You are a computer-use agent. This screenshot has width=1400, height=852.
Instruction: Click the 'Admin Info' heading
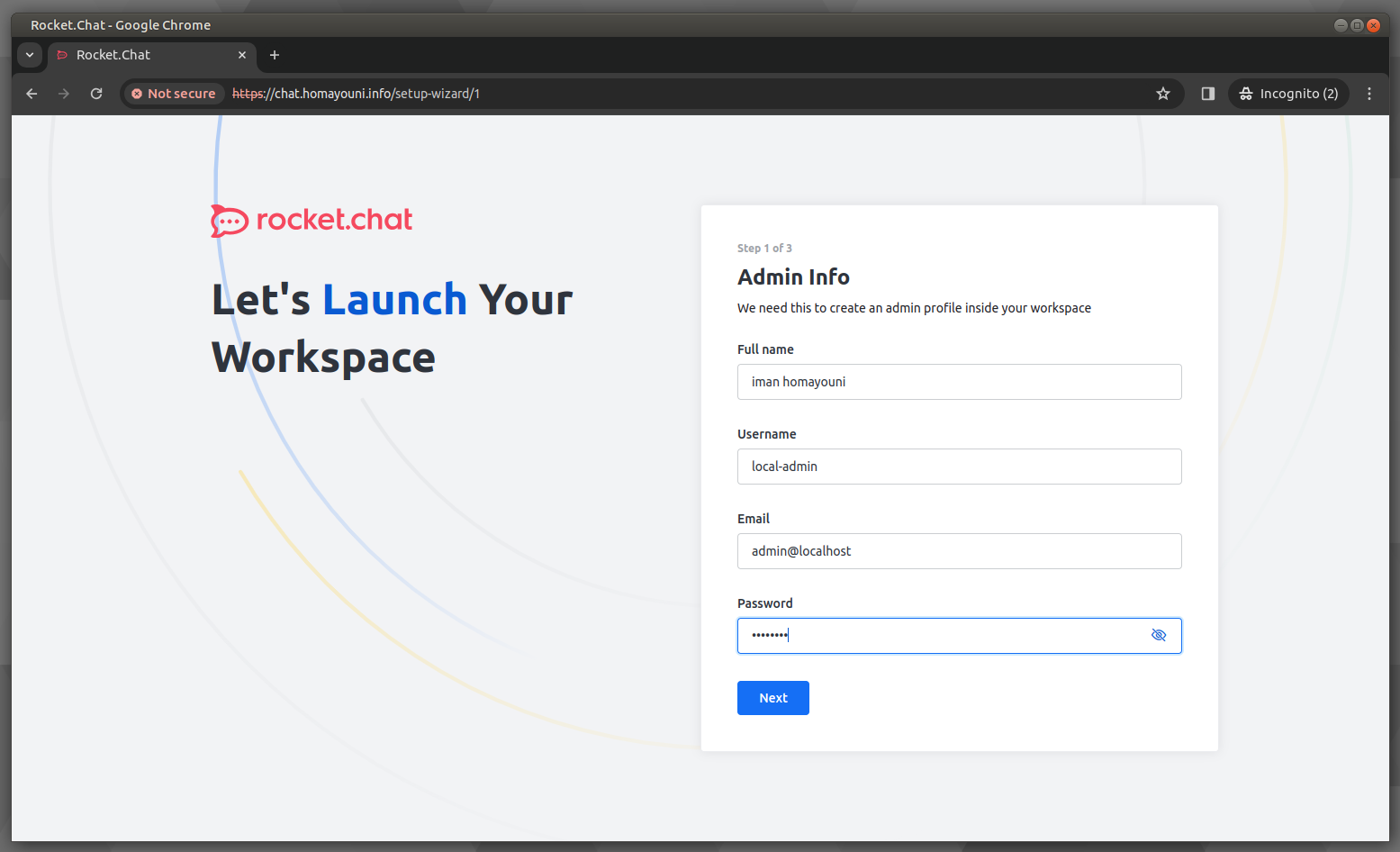[793, 276]
